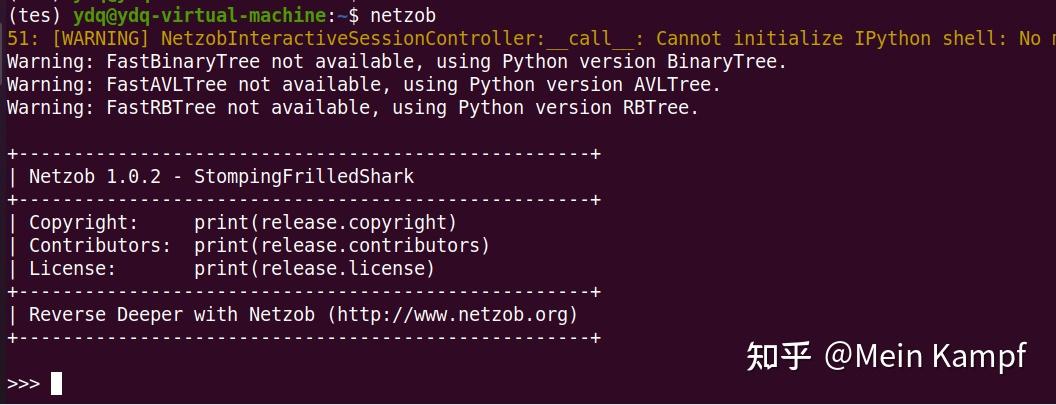Click print(release.contributors) text
Image resolution: width=1056 pixels, height=405 pixels.
click(x=342, y=245)
